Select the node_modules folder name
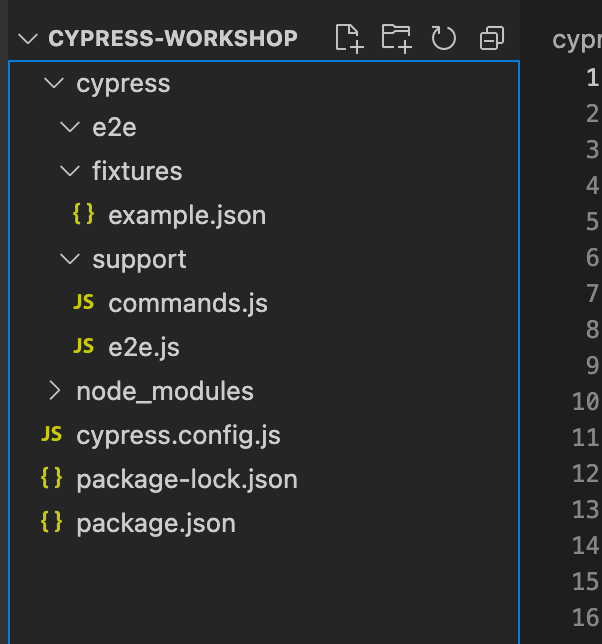 (165, 391)
